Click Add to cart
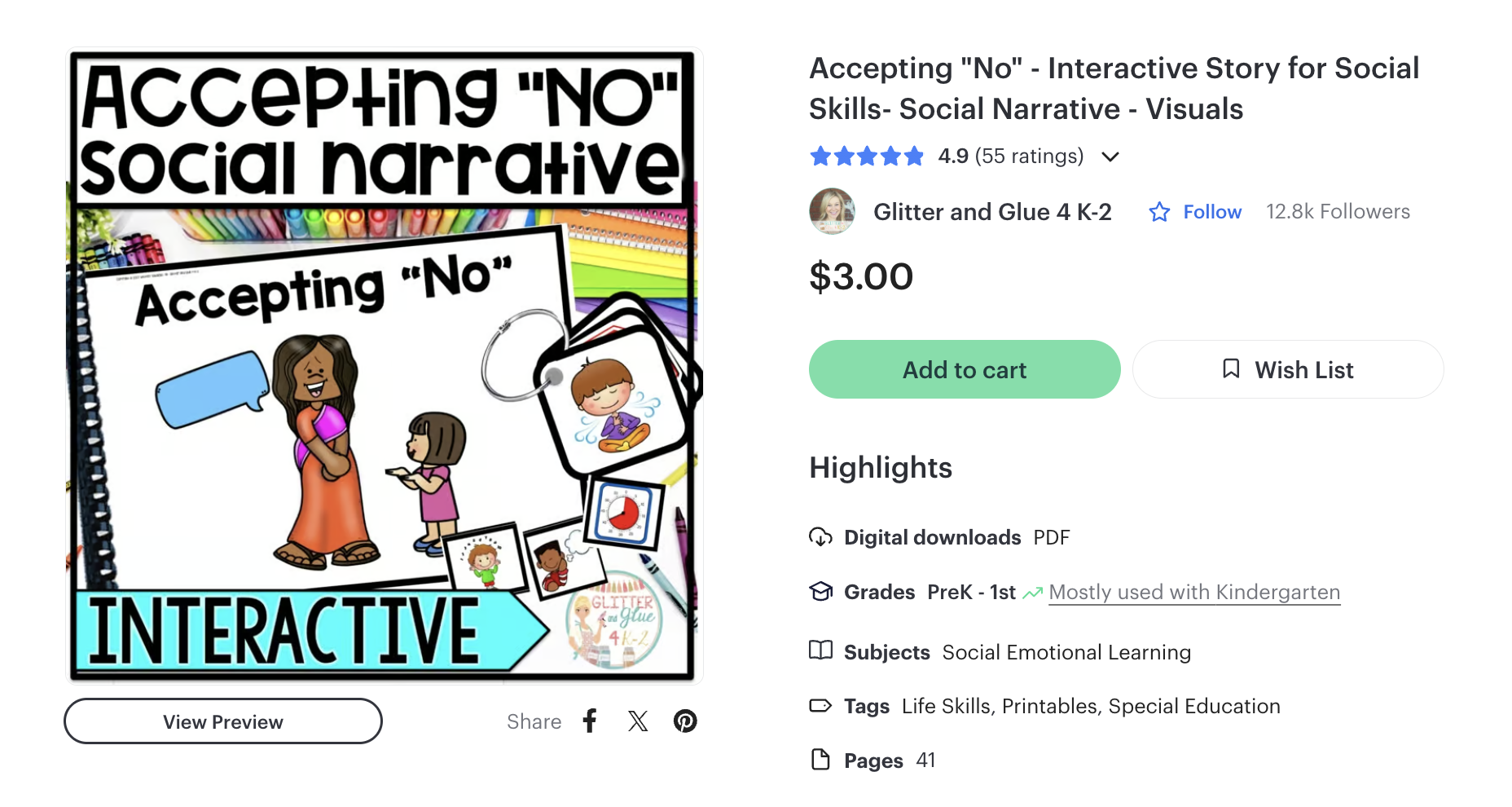 point(964,369)
